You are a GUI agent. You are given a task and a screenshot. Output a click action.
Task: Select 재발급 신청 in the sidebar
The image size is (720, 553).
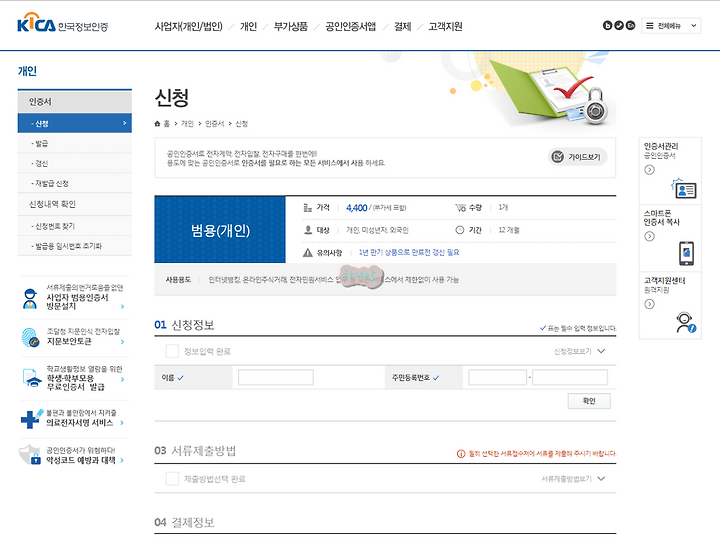pyautogui.click(x=75, y=183)
